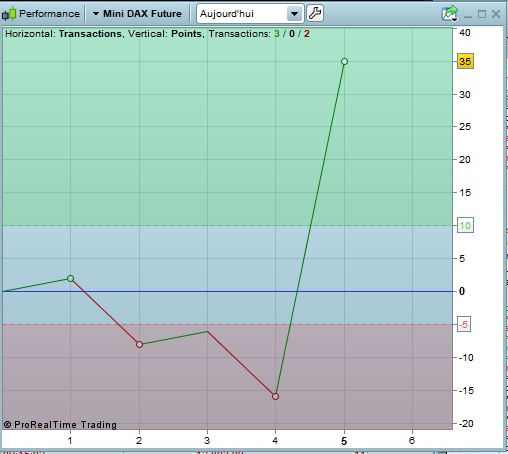Open the settings wrench icon

click(315, 14)
